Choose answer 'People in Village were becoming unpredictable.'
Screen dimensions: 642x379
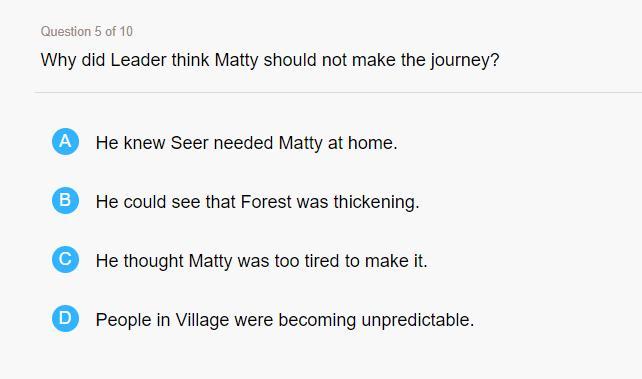(x=285, y=320)
